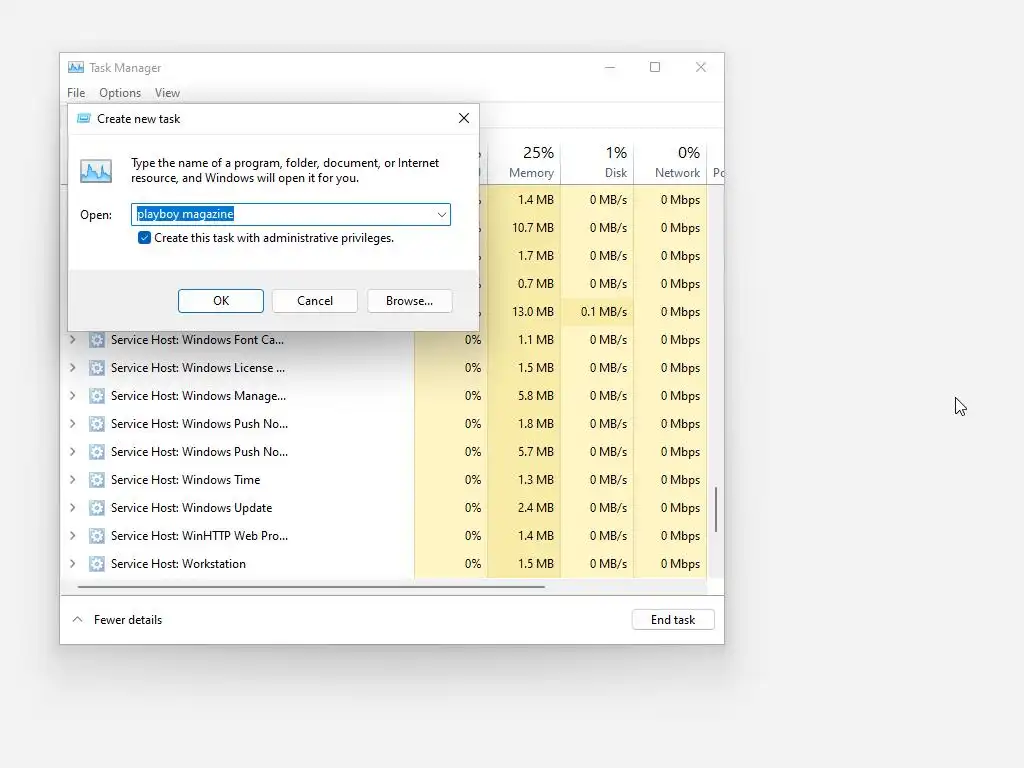Click Cancel in Create new task dialog
Image resolution: width=1024 pixels, height=768 pixels.
315,301
